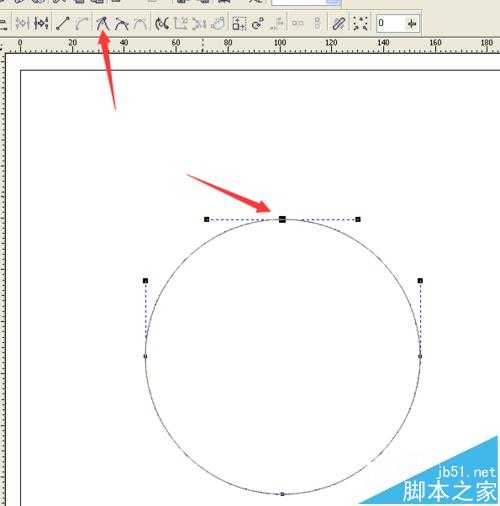Open the combo box at the top
Image resolution: width=500 pixels, height=506 pixels.
pos(306,2)
